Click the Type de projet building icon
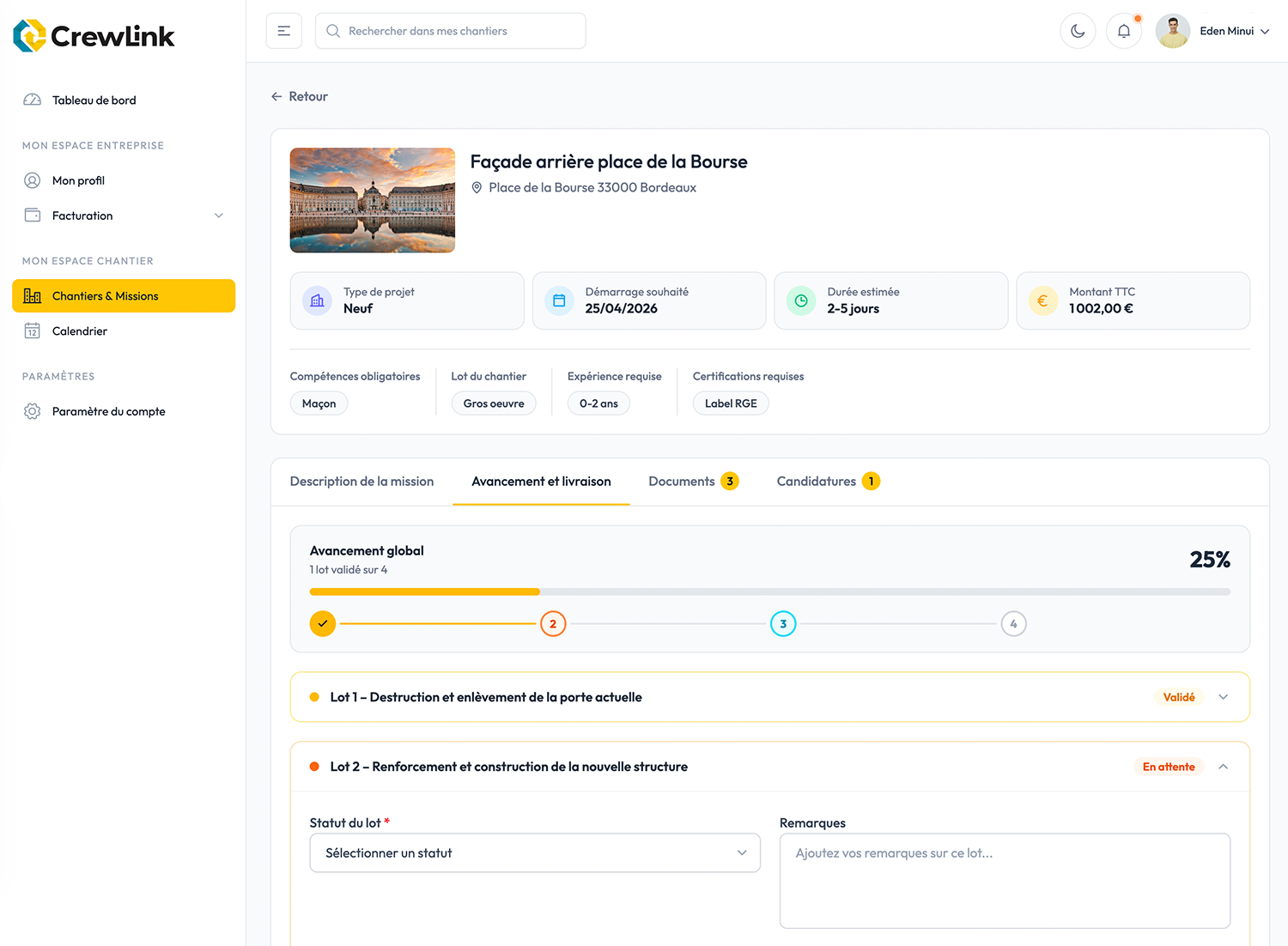This screenshot has height=946, width=1288. [x=317, y=300]
